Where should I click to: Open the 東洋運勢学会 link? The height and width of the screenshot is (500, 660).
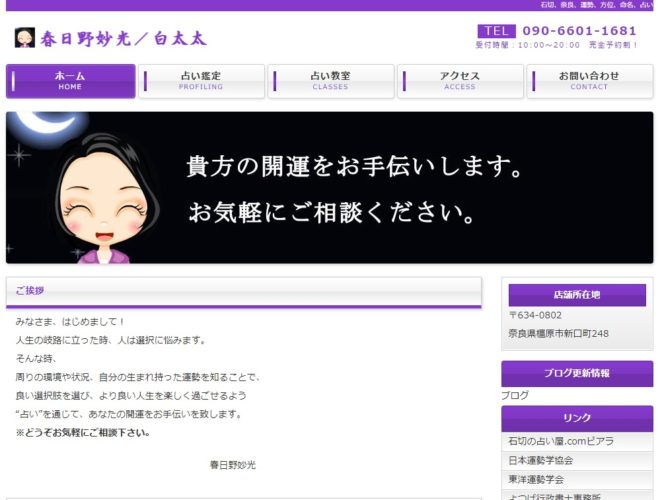pos(536,479)
